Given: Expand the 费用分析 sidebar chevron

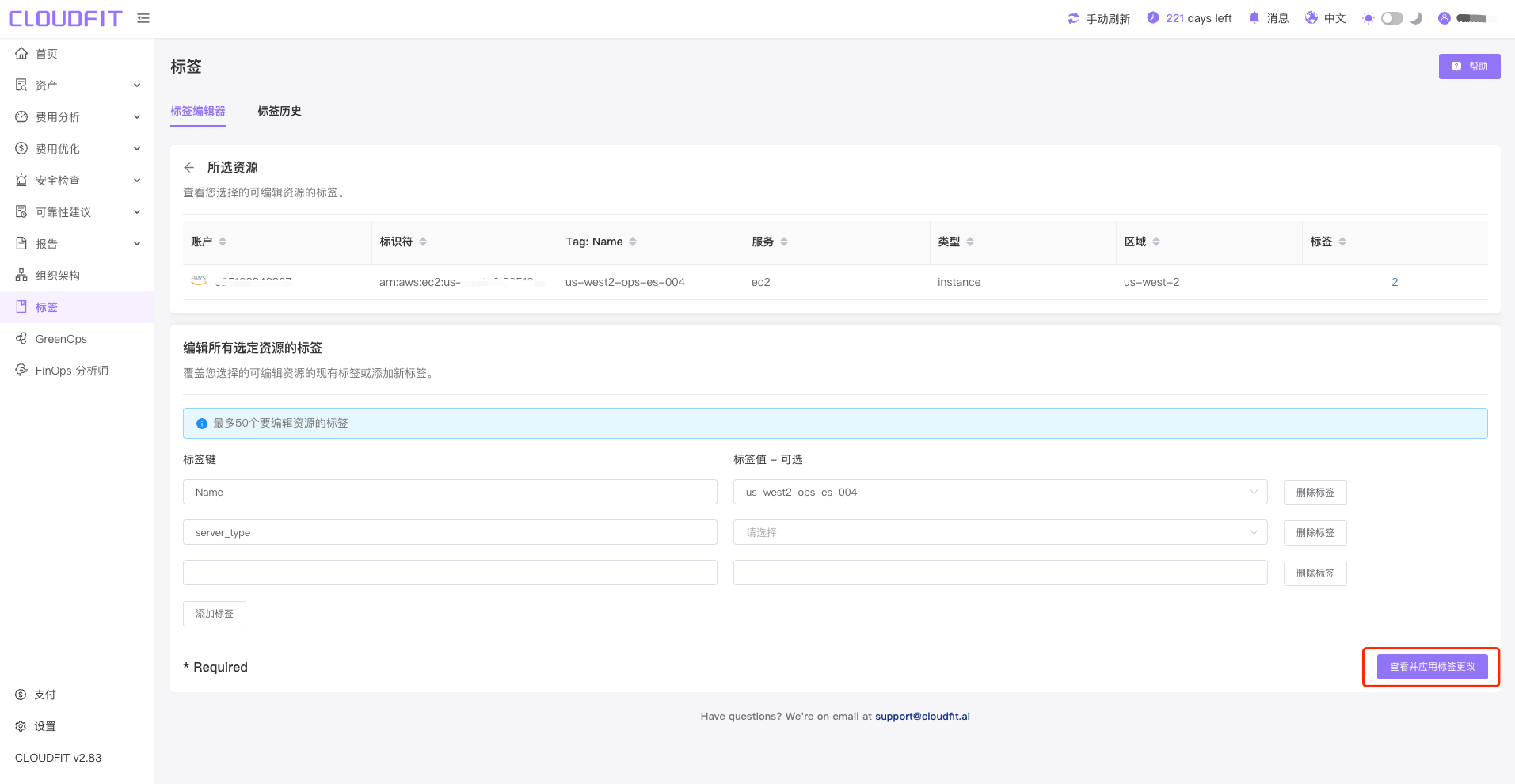Looking at the screenshot, I should 137,117.
